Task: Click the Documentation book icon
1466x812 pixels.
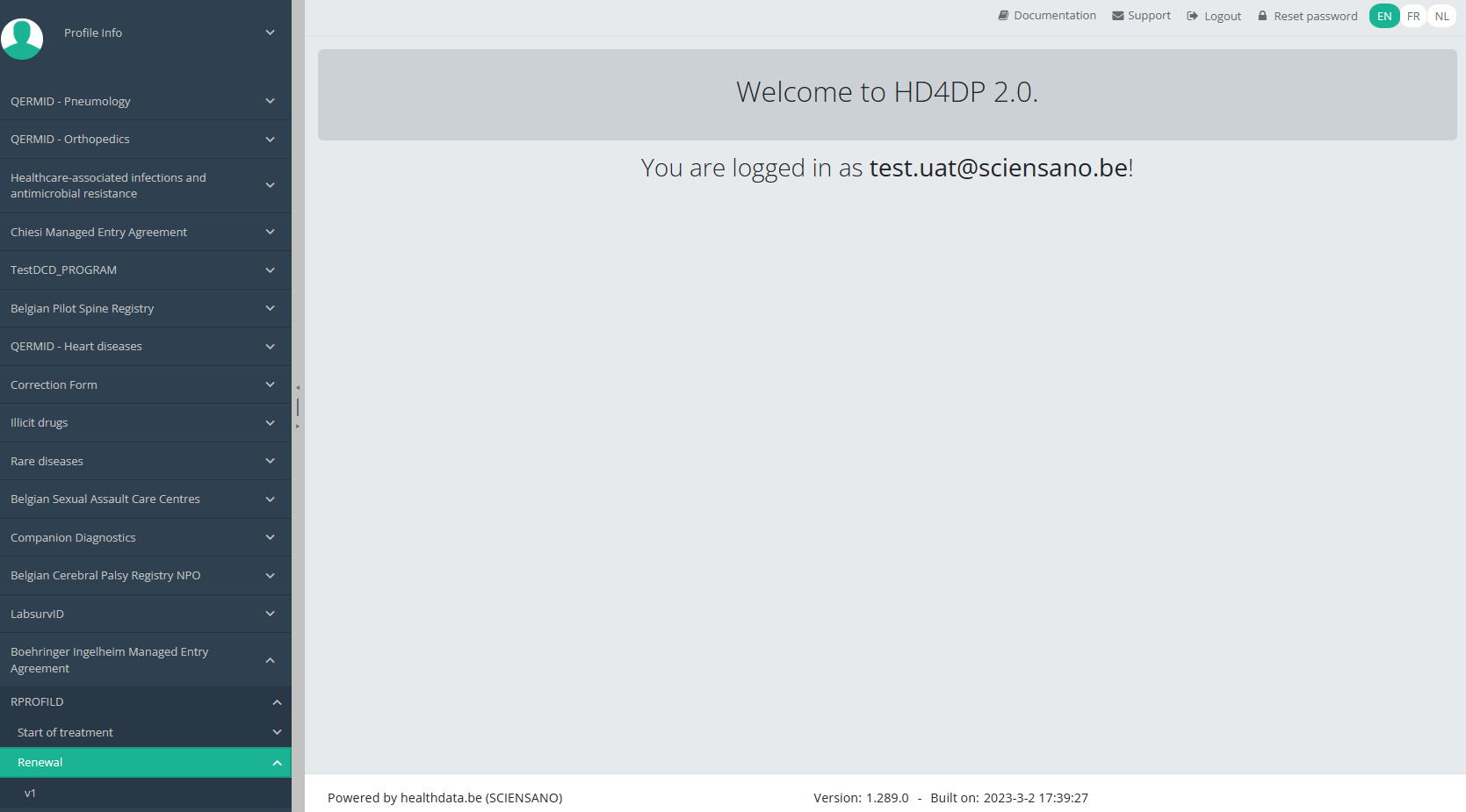Action: point(1003,16)
